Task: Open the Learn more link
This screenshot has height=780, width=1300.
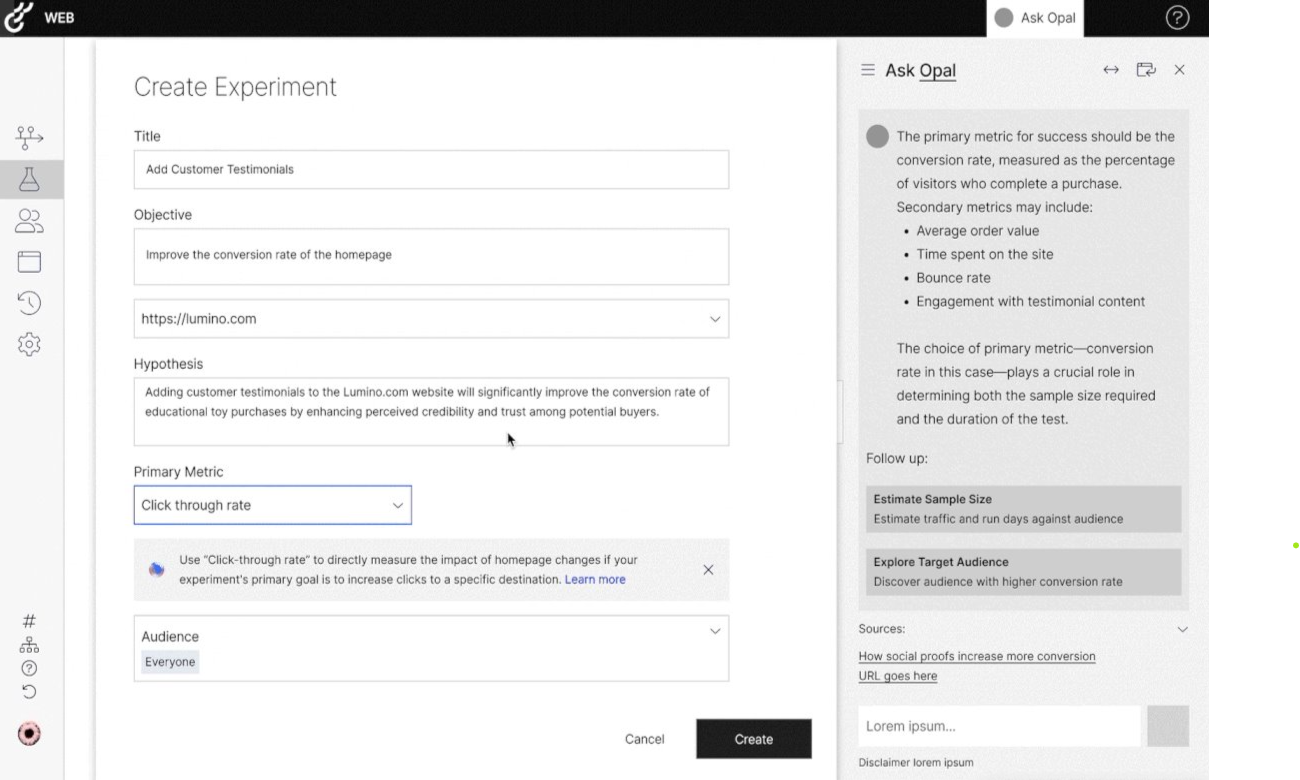Action: point(595,580)
